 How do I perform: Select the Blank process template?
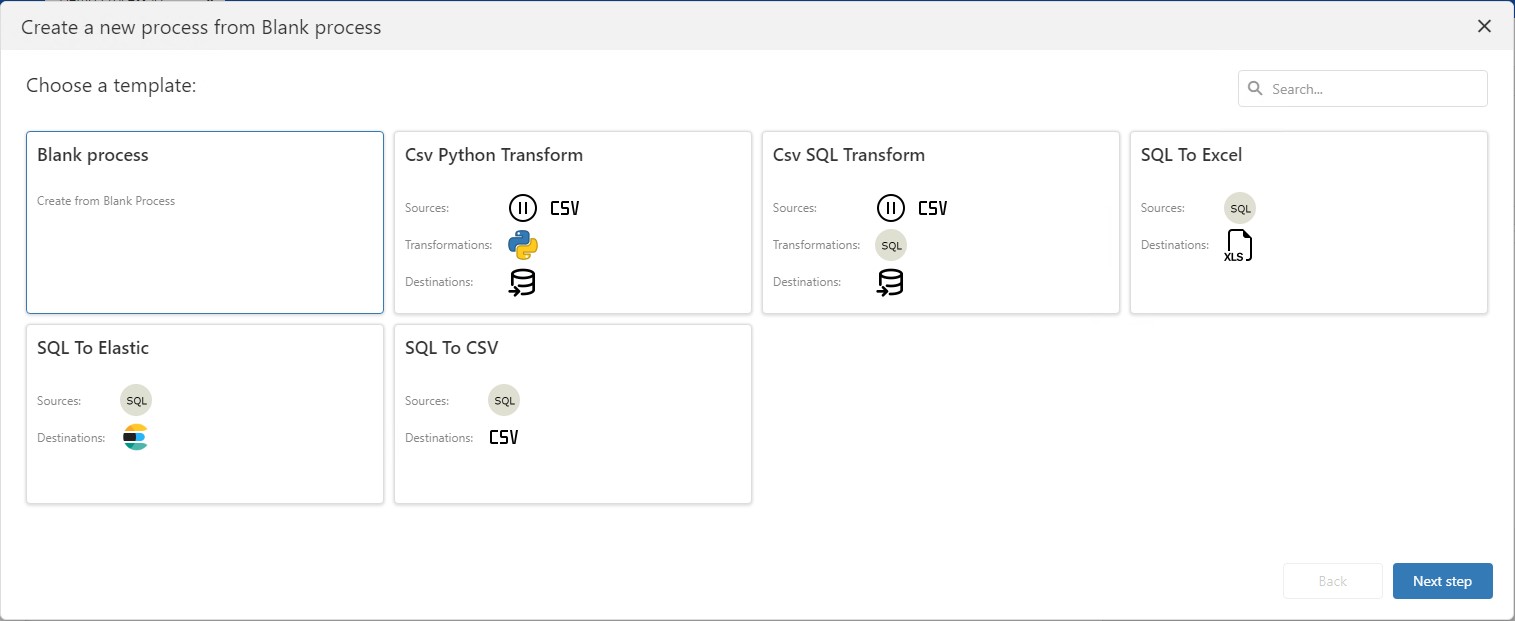[x=204, y=222]
